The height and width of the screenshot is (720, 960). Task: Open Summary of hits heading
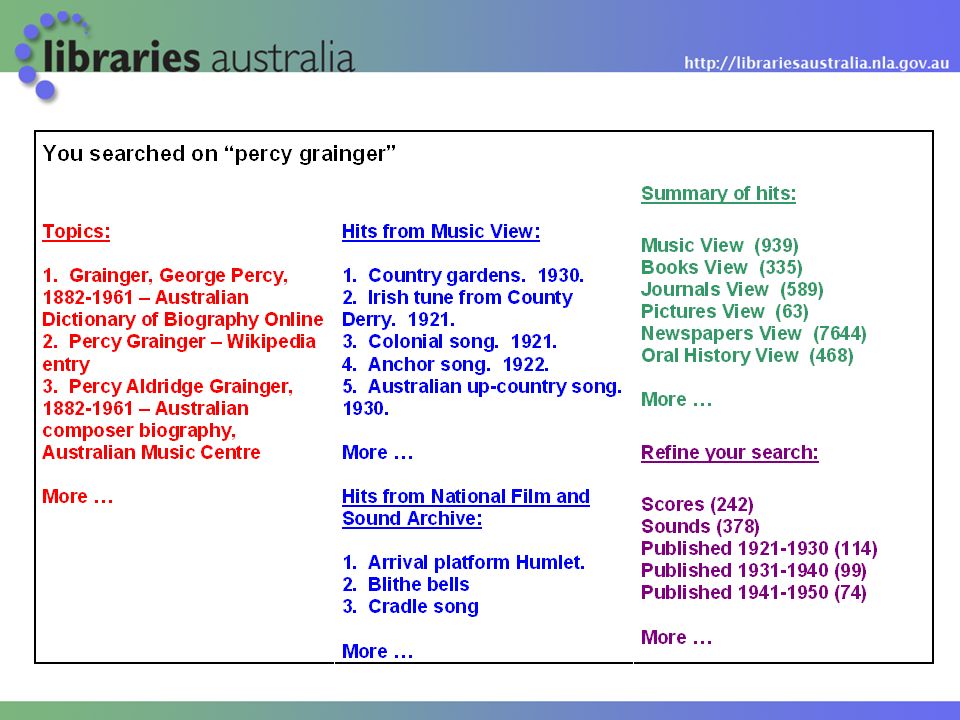[718, 193]
